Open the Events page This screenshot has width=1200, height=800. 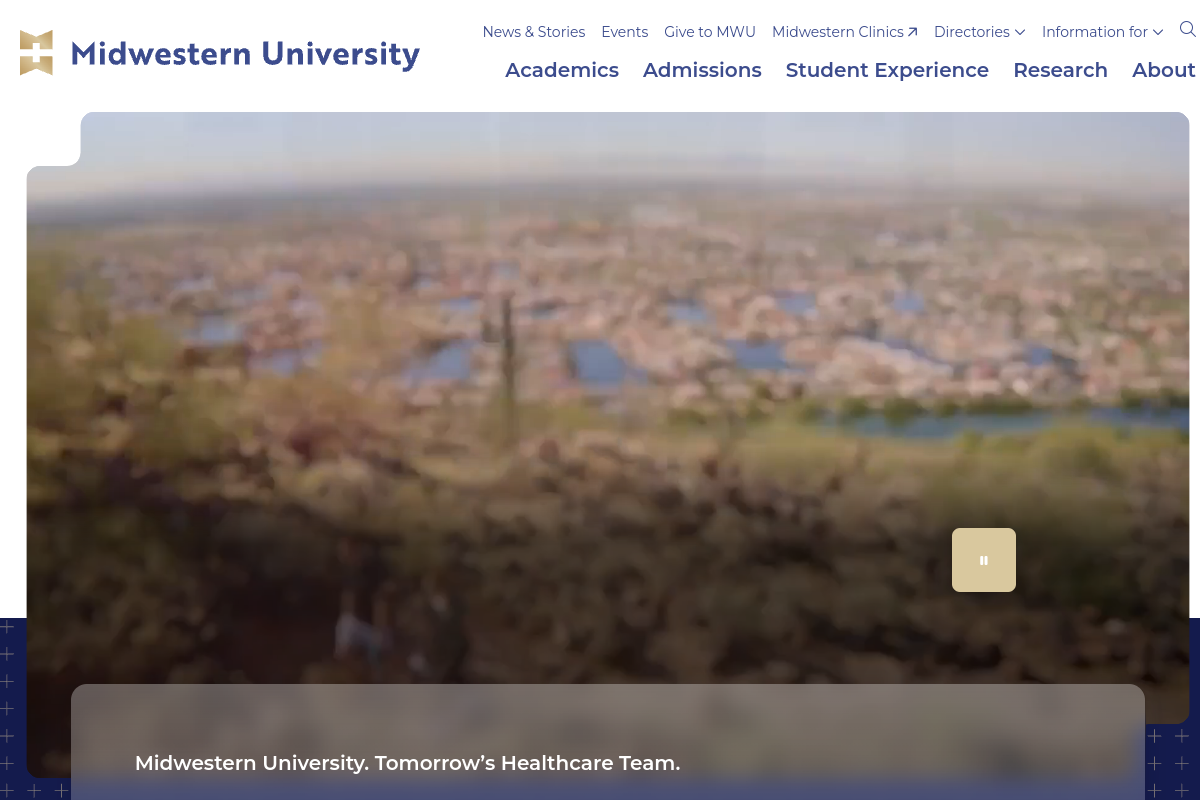pyautogui.click(x=624, y=31)
